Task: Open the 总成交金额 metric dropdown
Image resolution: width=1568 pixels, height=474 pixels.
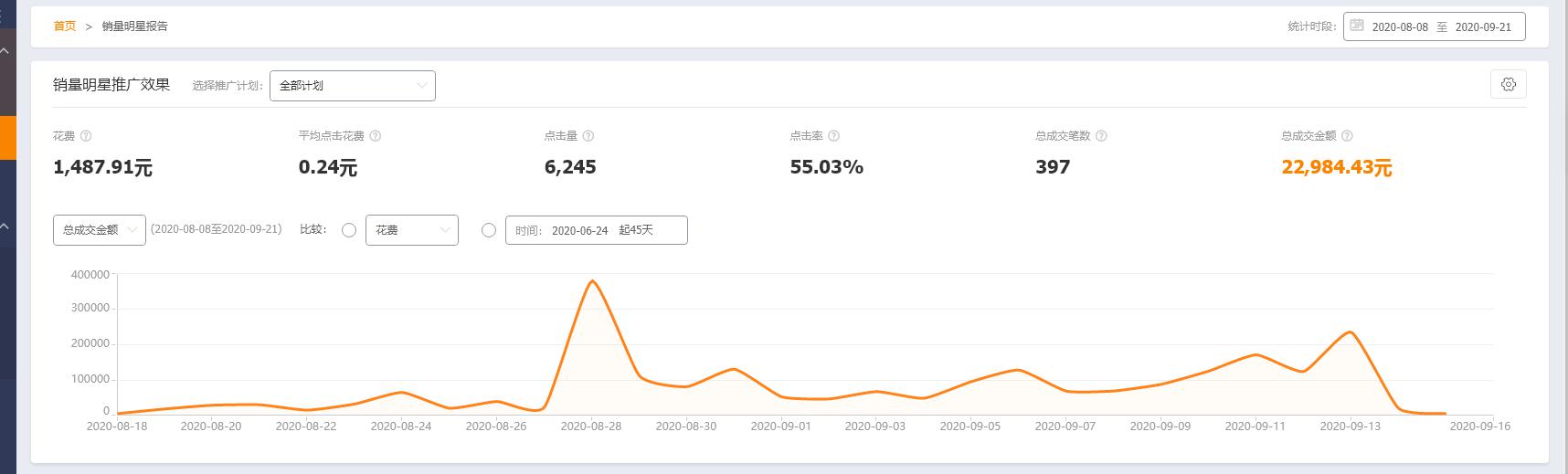Action: click(x=99, y=230)
